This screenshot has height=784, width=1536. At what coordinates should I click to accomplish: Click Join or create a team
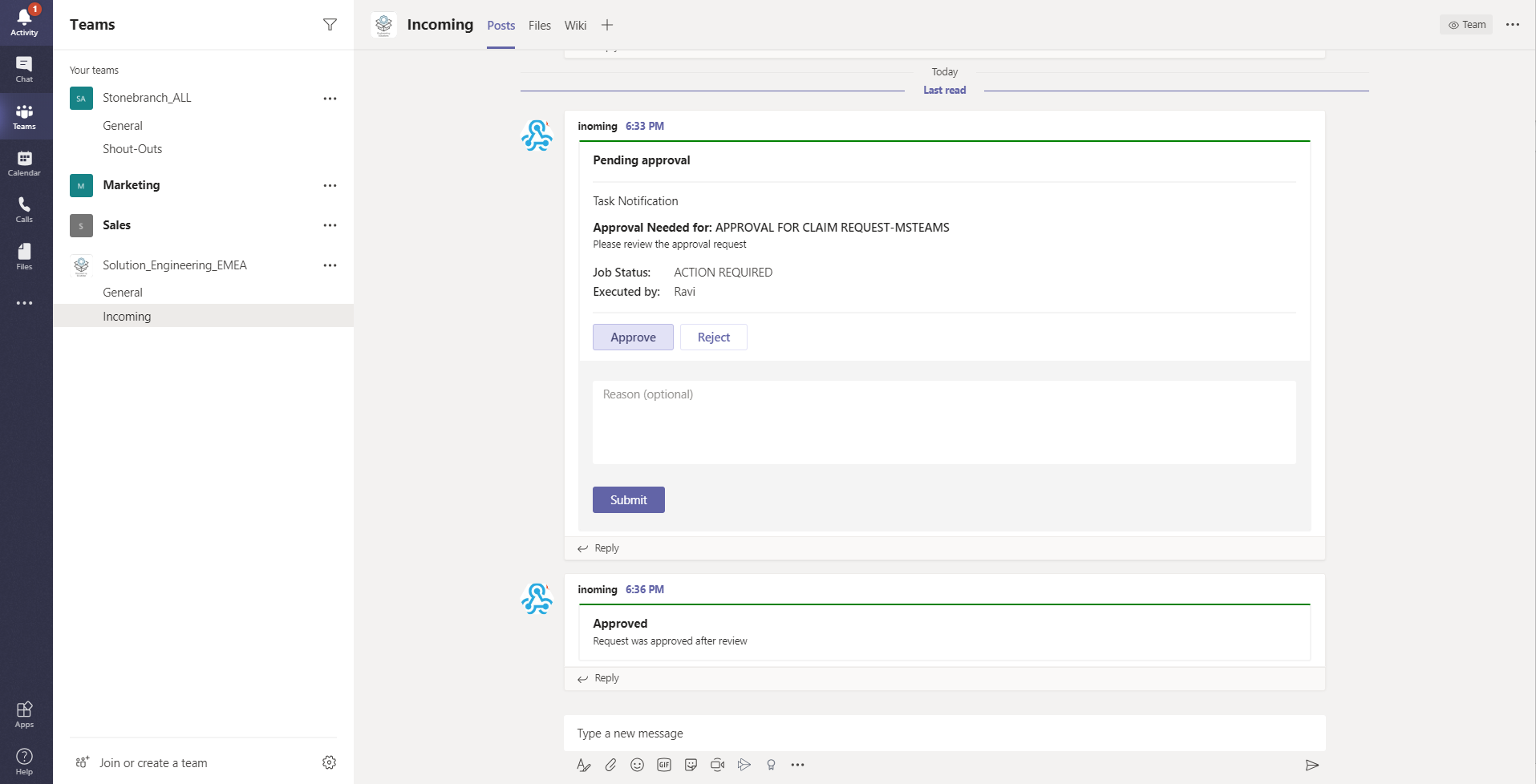point(141,763)
